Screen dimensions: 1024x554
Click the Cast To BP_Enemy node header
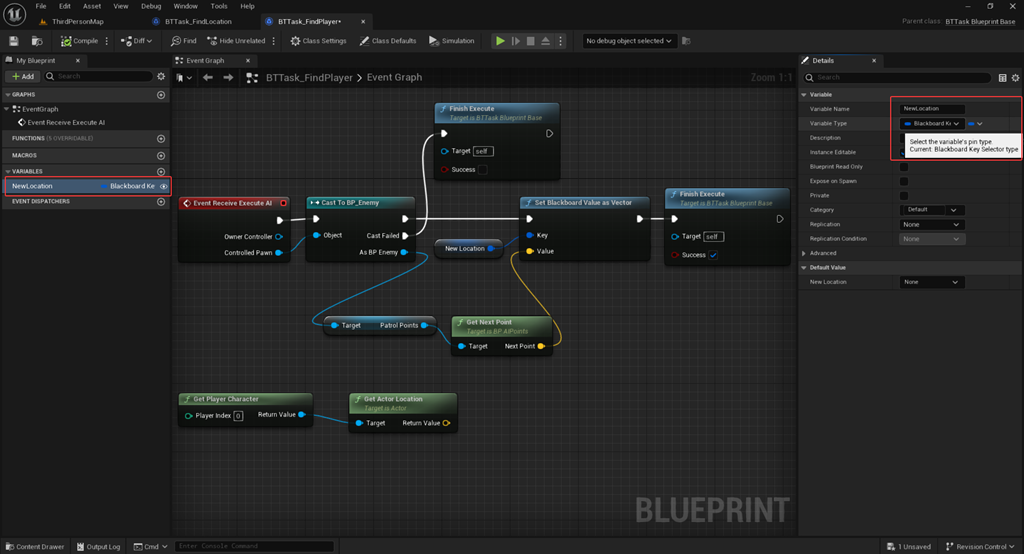tap(360, 203)
